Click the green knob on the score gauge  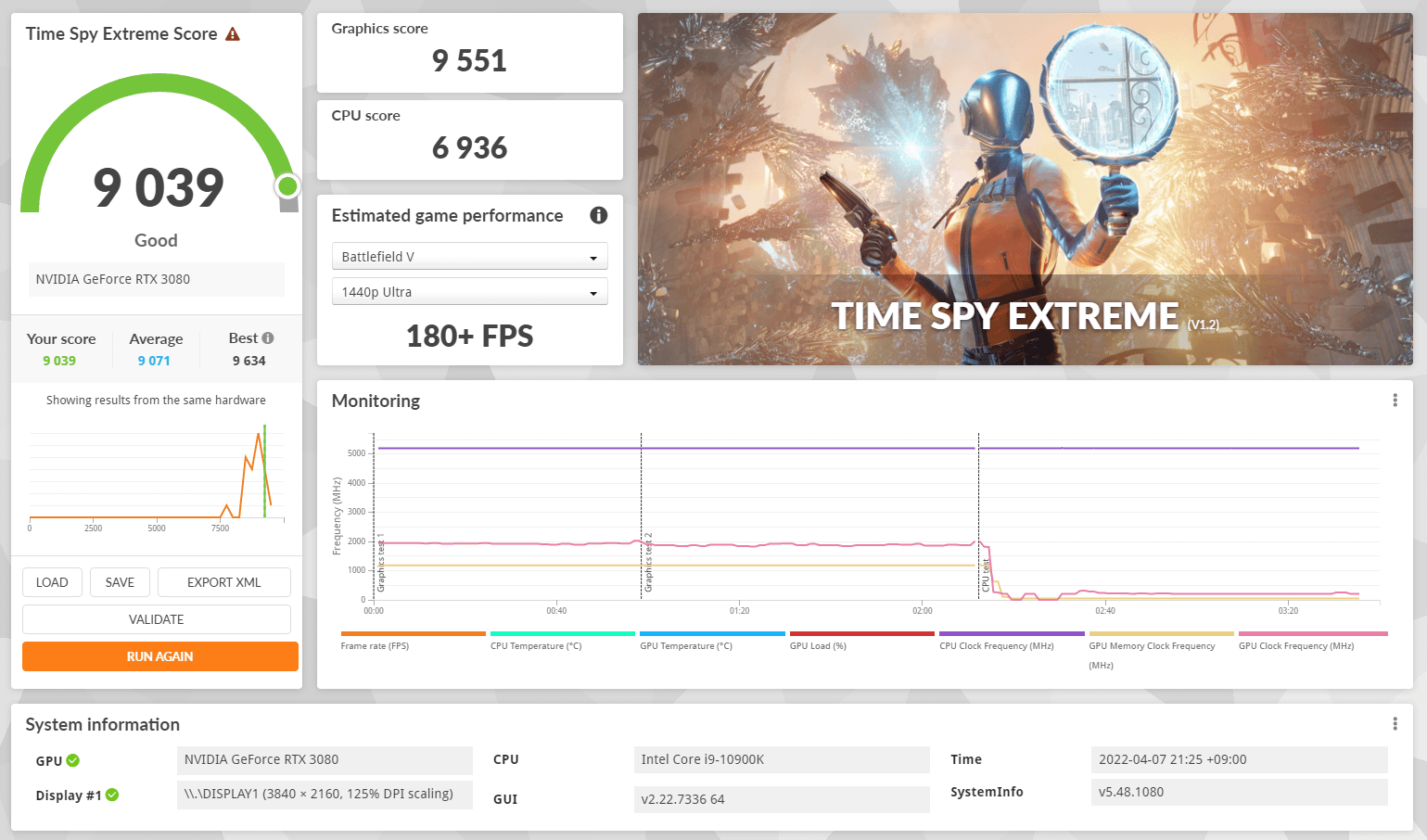(x=287, y=186)
